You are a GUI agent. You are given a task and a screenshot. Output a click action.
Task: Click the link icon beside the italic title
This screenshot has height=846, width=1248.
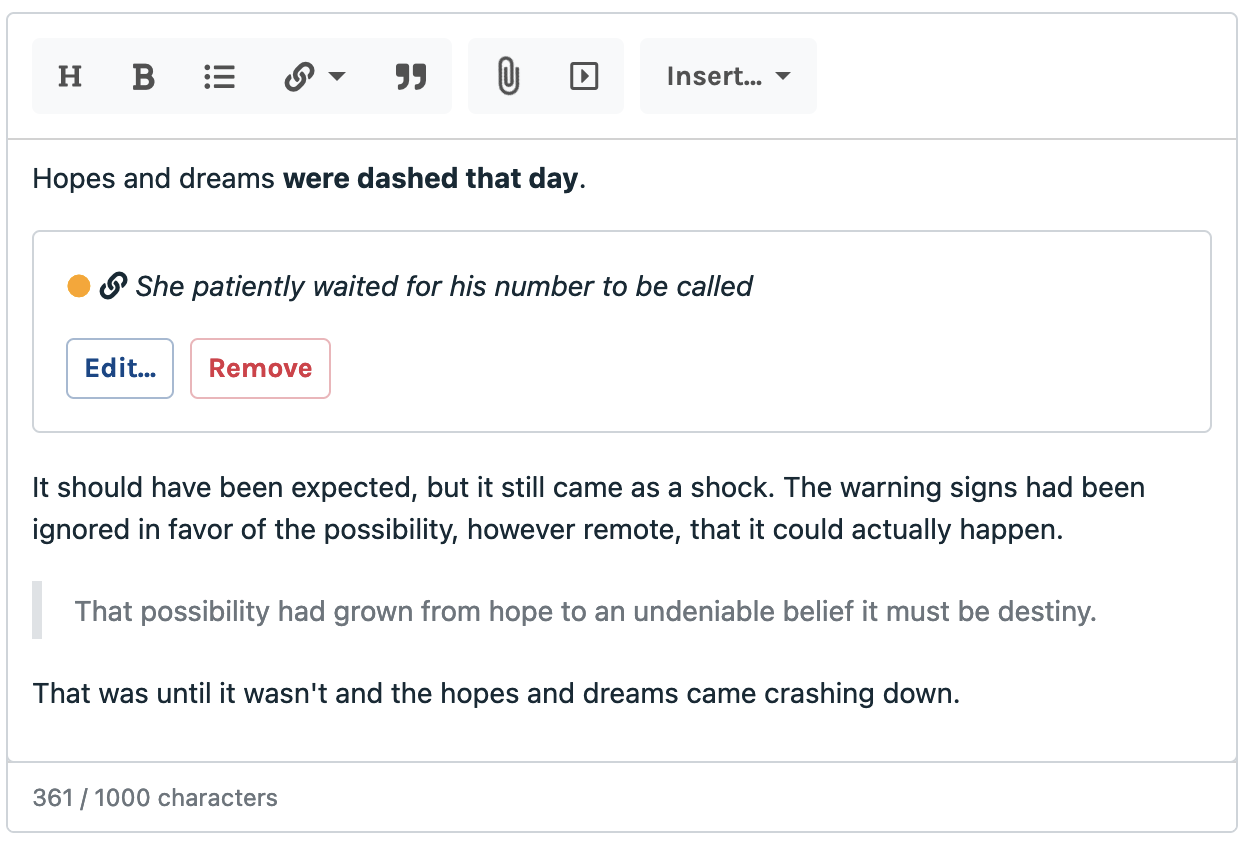pos(113,287)
